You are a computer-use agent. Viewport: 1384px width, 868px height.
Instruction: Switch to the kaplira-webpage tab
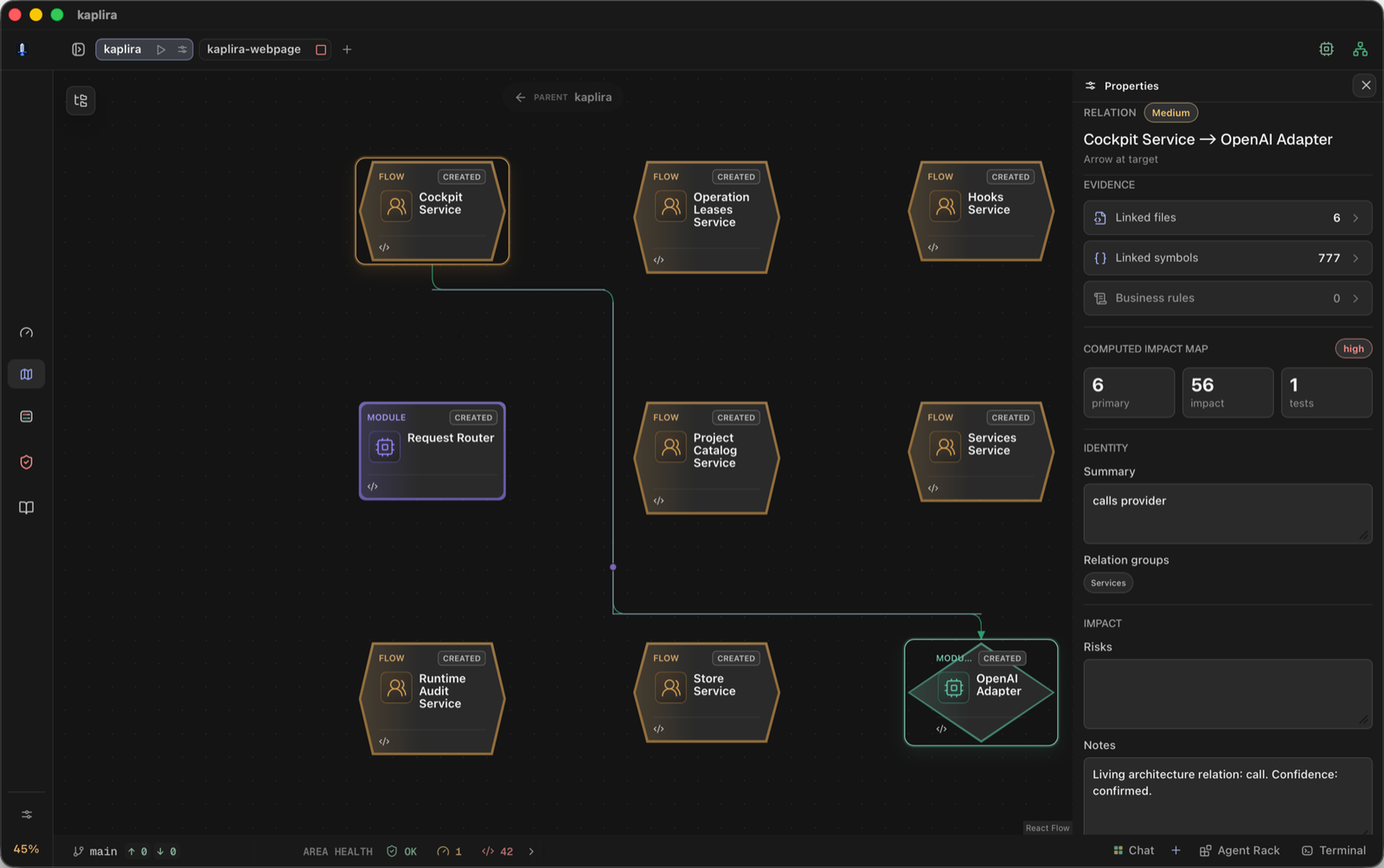point(253,49)
